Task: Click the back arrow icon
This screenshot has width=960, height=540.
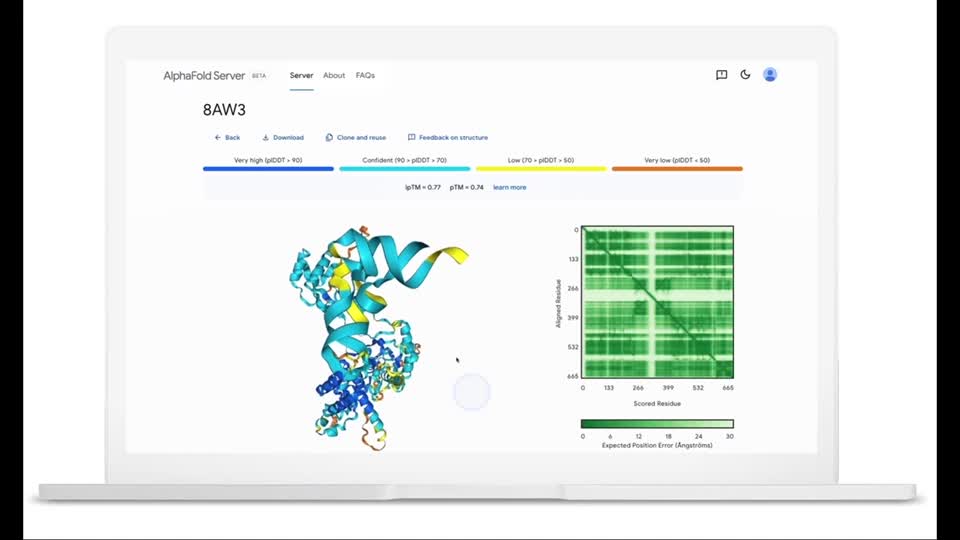Action: [217, 138]
